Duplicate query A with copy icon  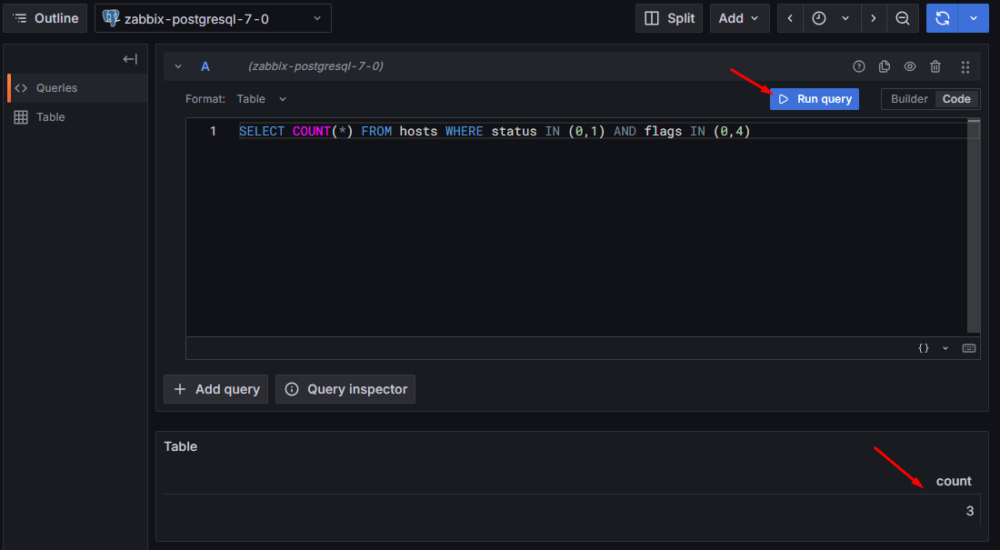[884, 67]
